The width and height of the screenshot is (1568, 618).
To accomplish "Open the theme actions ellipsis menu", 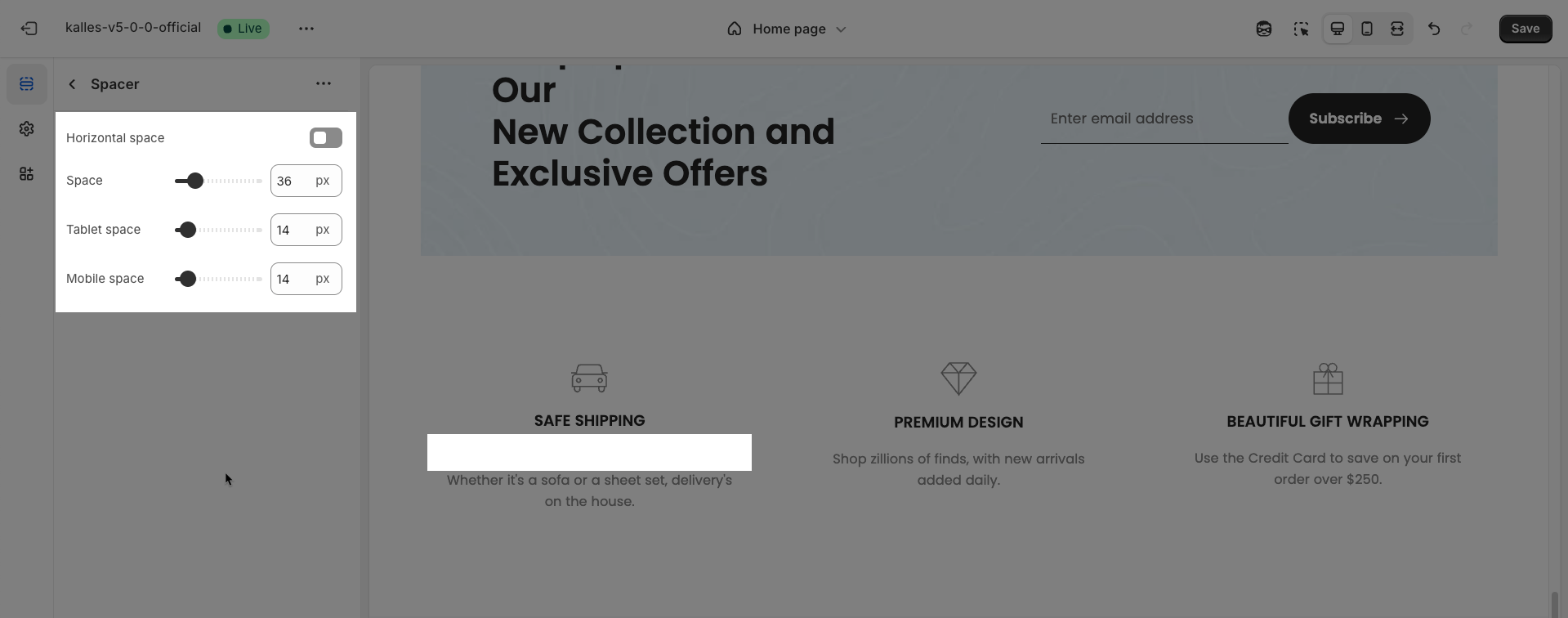I will coord(306,29).
